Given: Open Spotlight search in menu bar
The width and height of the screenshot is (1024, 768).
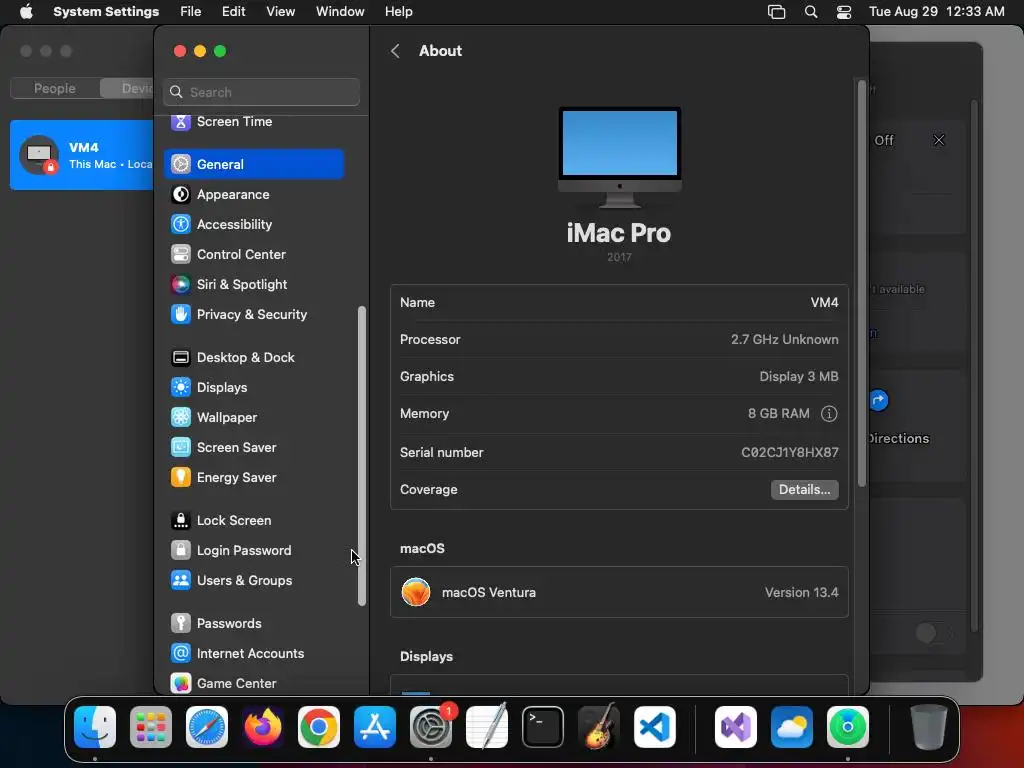Looking at the screenshot, I should point(810,12).
